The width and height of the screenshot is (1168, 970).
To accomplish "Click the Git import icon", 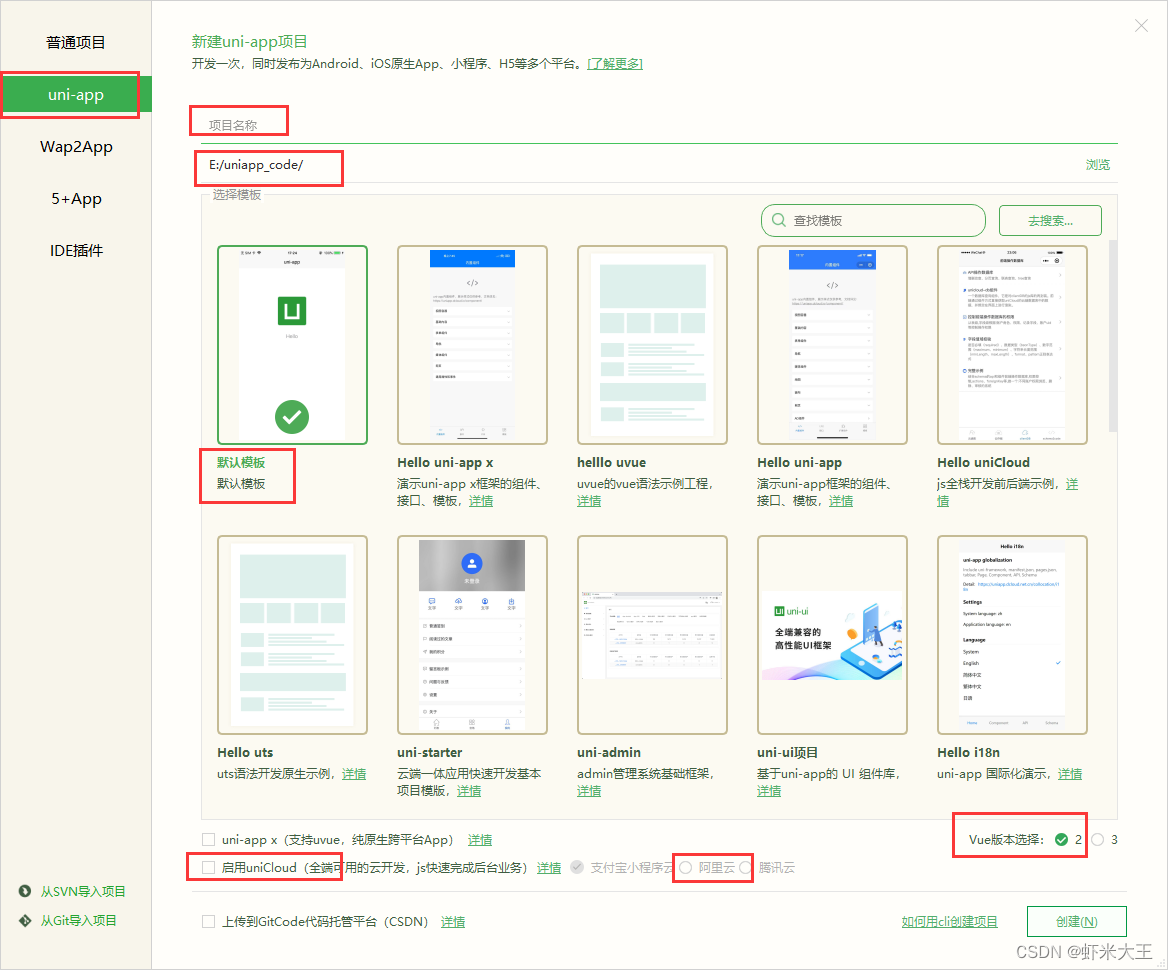I will tap(25, 921).
